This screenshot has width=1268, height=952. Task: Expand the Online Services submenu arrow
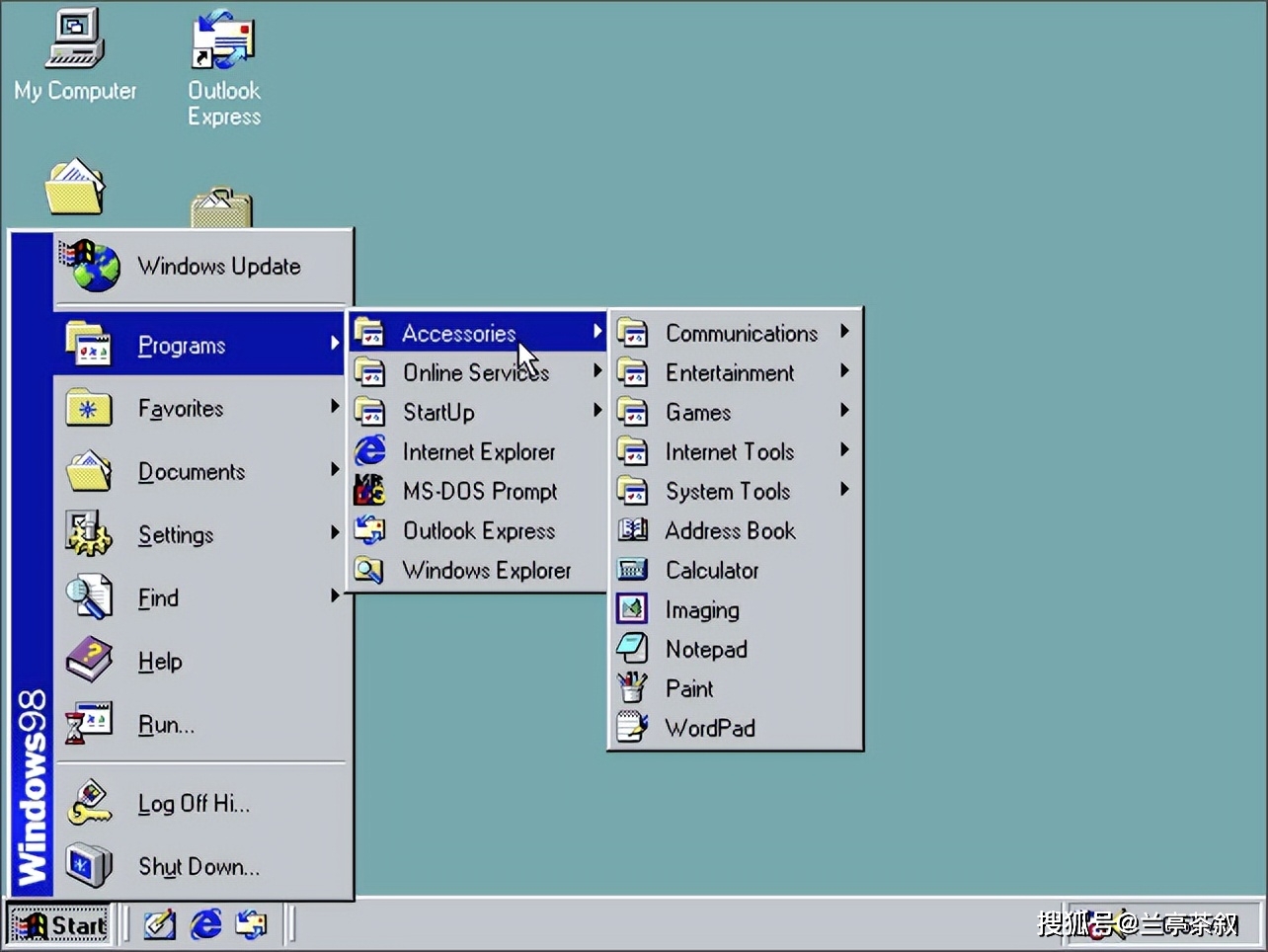[597, 371]
